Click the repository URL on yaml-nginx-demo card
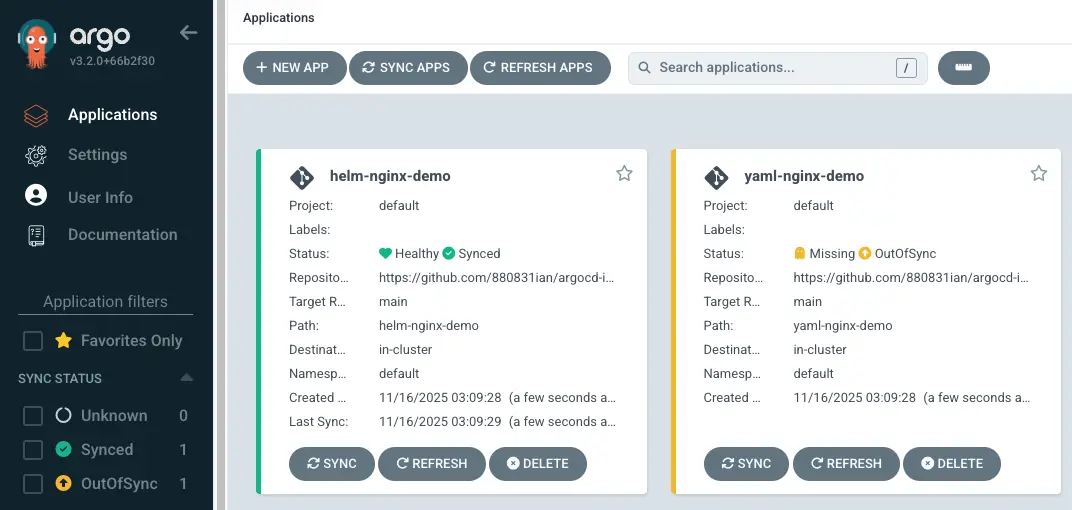 (x=911, y=278)
